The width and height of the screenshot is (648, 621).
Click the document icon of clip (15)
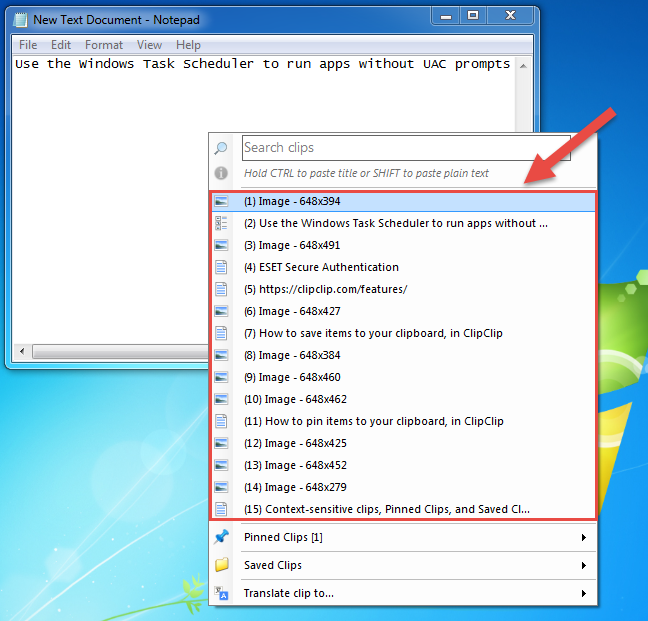point(221,509)
